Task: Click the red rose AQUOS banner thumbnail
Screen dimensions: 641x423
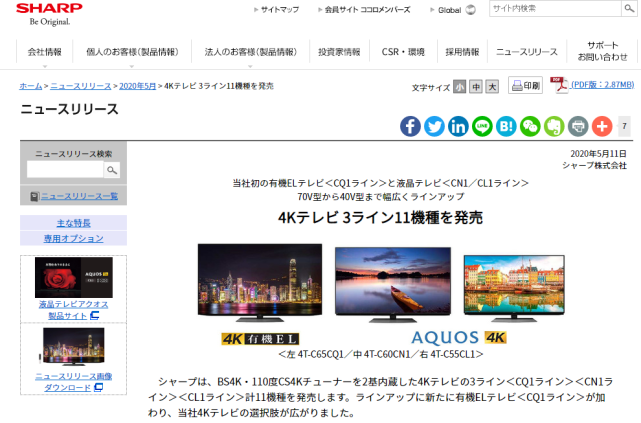Action: (x=74, y=278)
